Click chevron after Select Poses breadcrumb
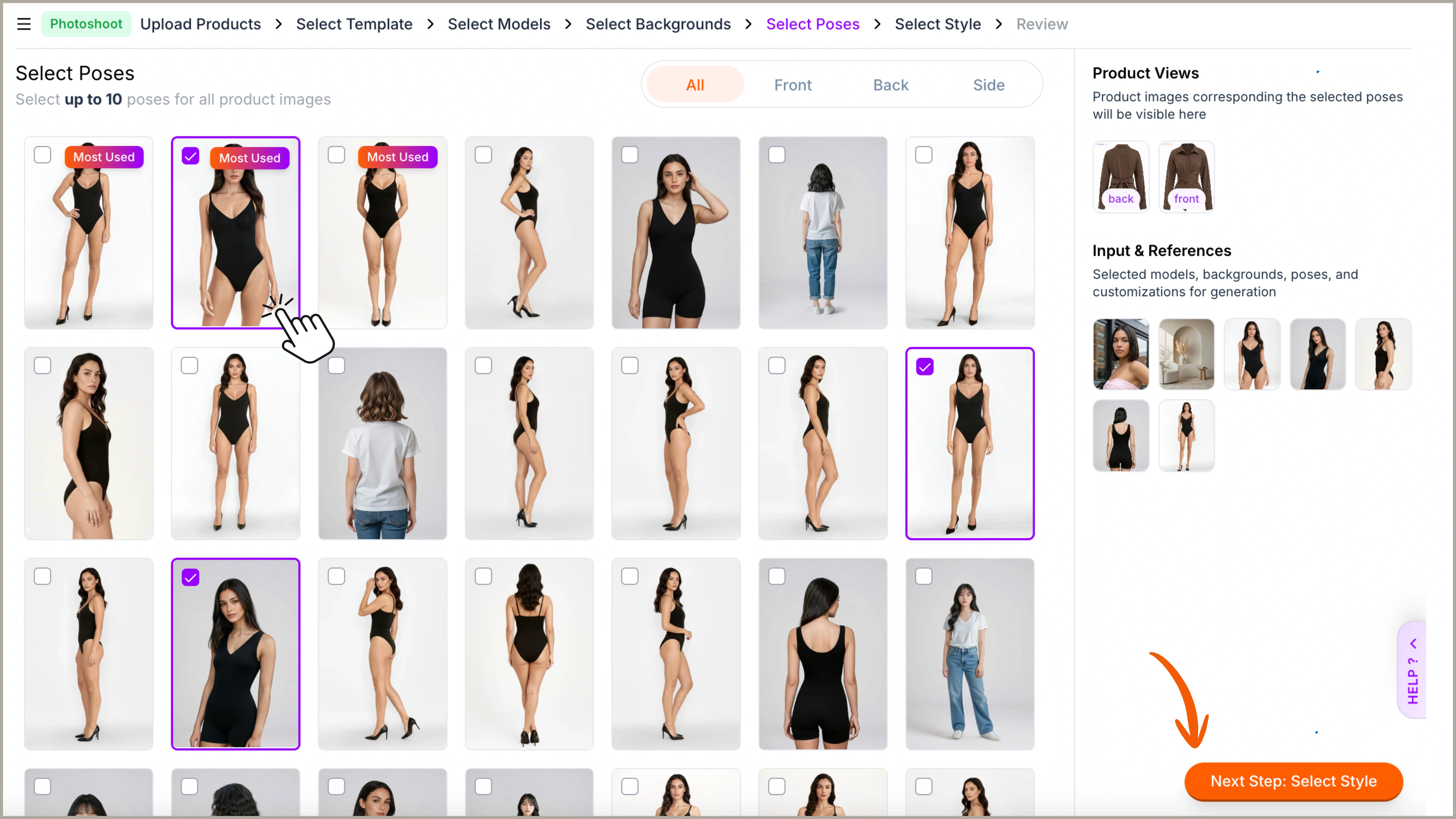Image resolution: width=1456 pixels, height=819 pixels. [x=877, y=24]
